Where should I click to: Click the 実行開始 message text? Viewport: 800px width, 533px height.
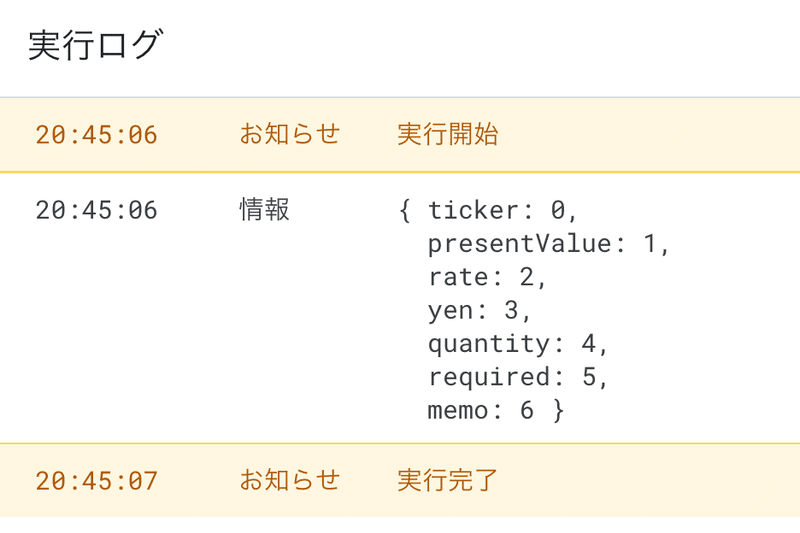[447, 134]
